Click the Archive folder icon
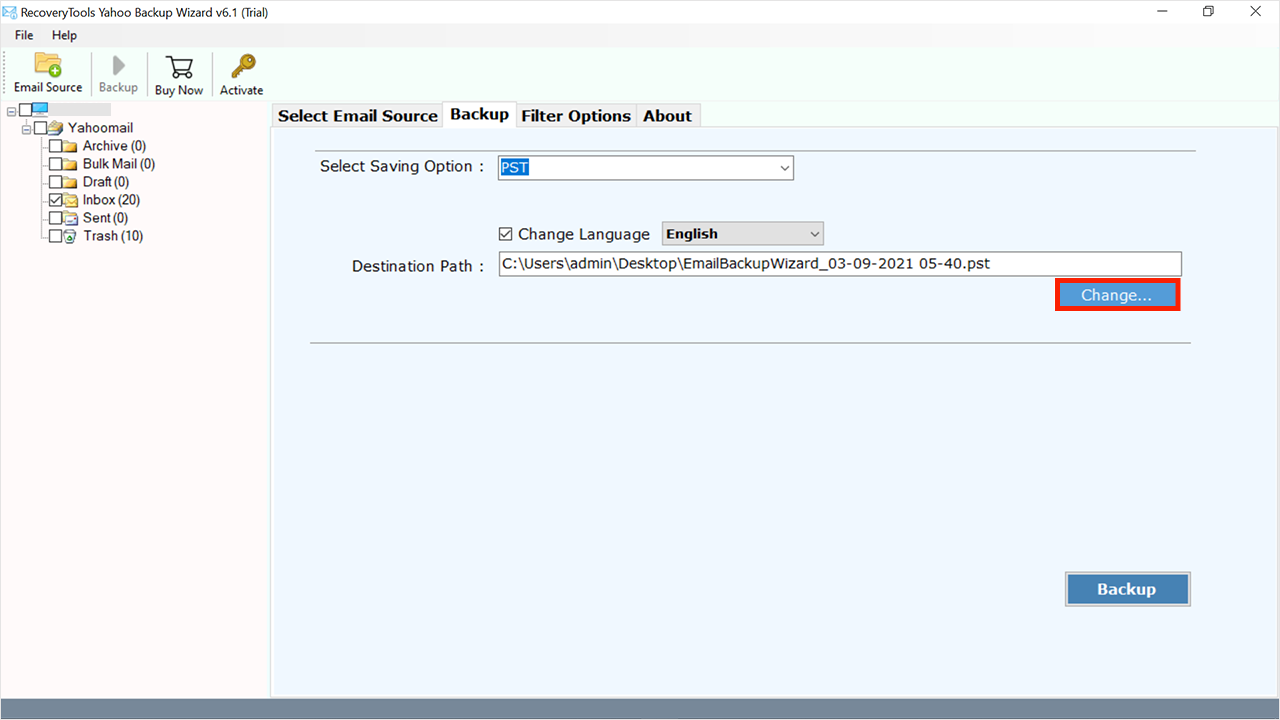This screenshot has height=720, width=1280. (70, 146)
